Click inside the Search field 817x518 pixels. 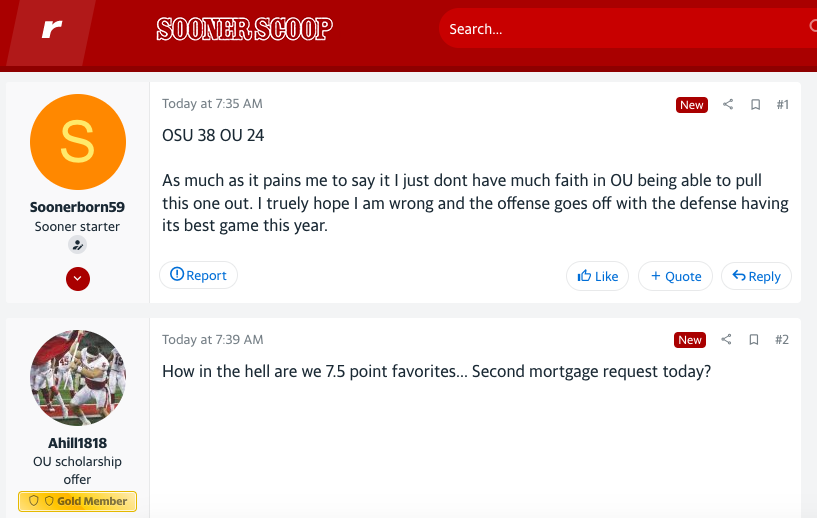click(x=620, y=29)
